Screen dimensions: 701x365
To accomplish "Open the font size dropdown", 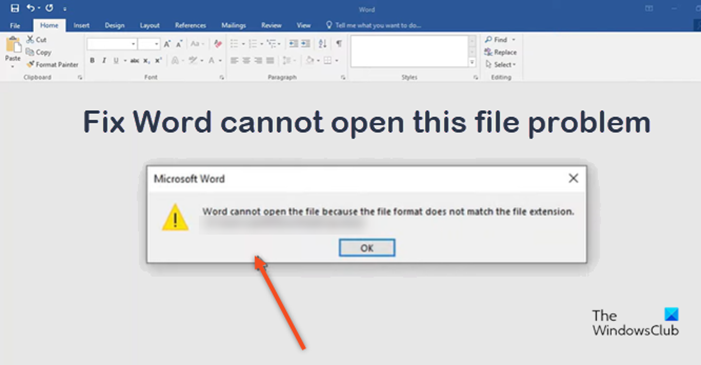I will pyautogui.click(x=156, y=44).
